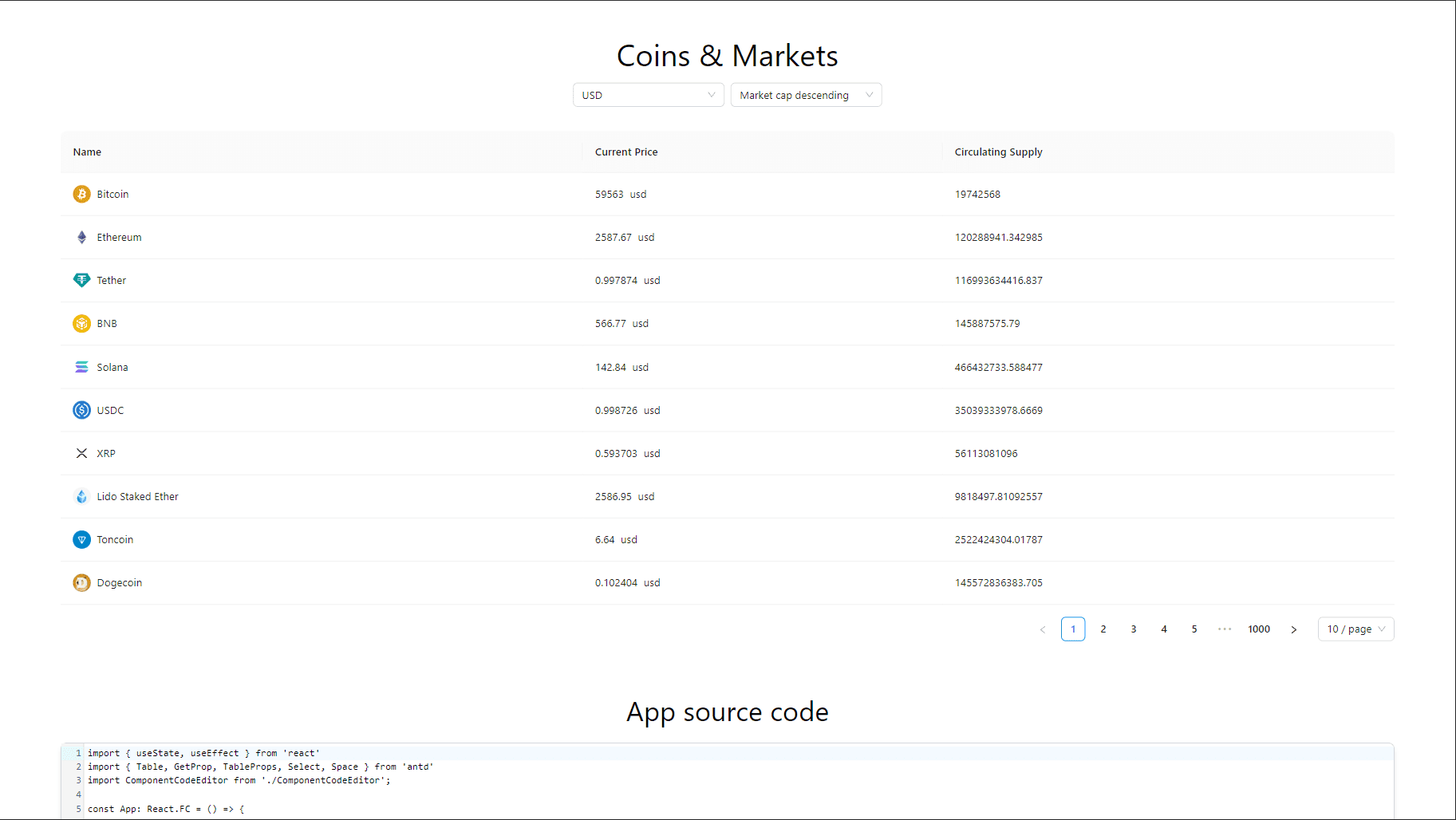Image resolution: width=1456 pixels, height=820 pixels.
Task: Click Solana supply 466432733.588477
Action: 998,367
